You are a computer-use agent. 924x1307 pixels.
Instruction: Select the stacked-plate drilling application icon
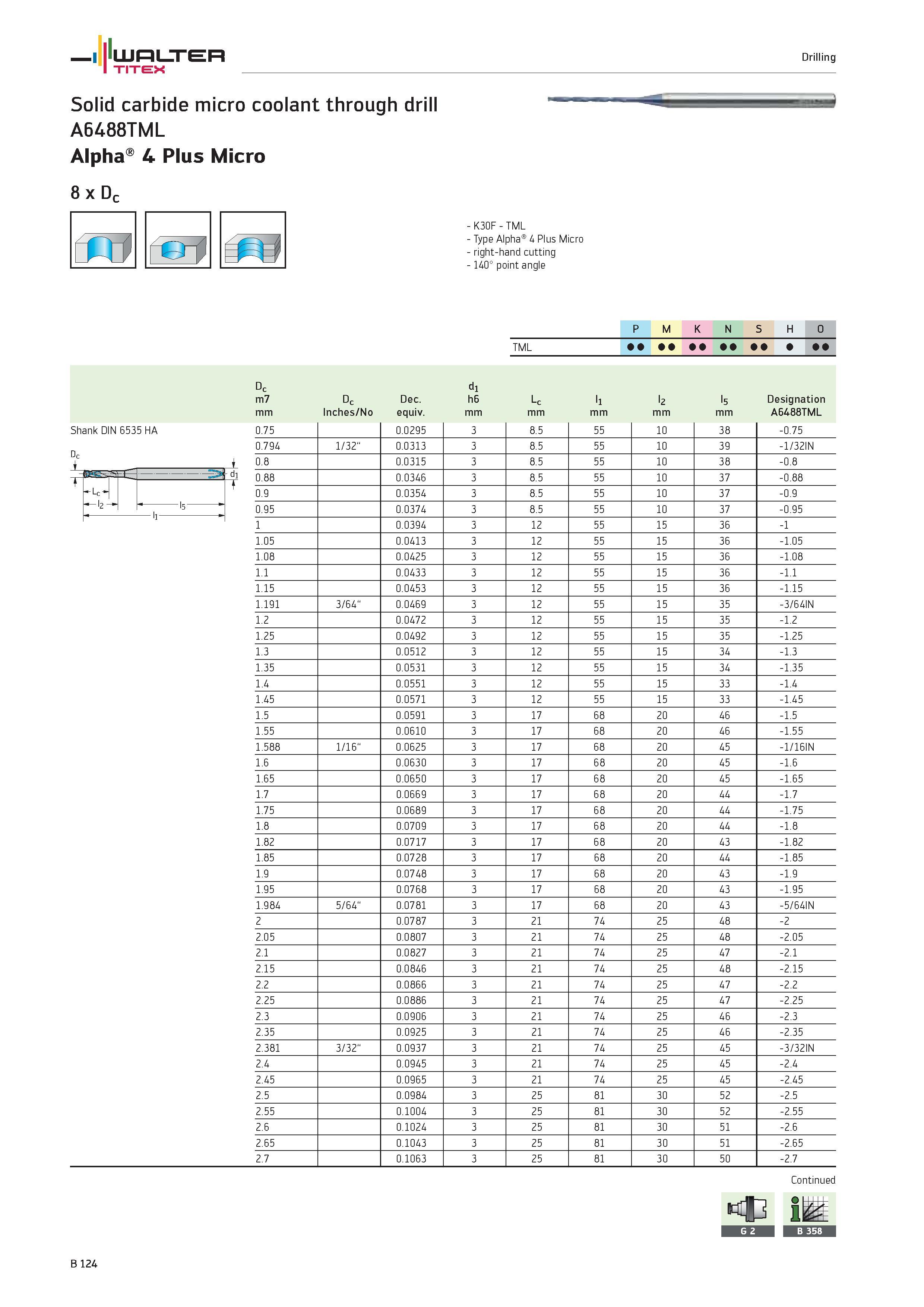point(253,240)
